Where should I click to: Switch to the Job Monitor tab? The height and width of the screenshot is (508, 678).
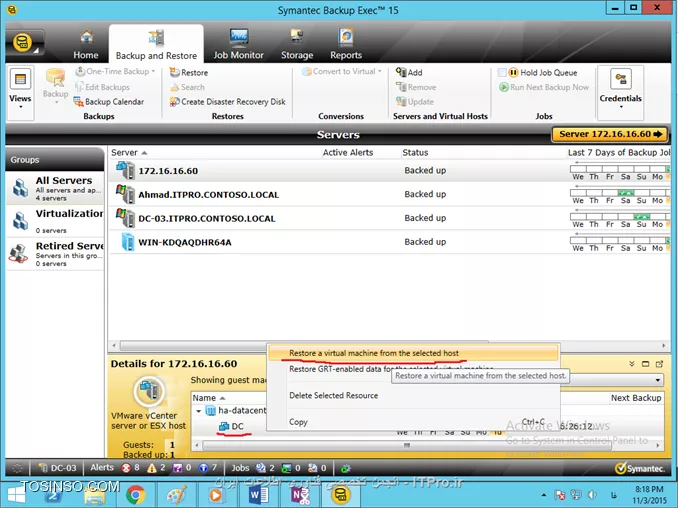238,45
